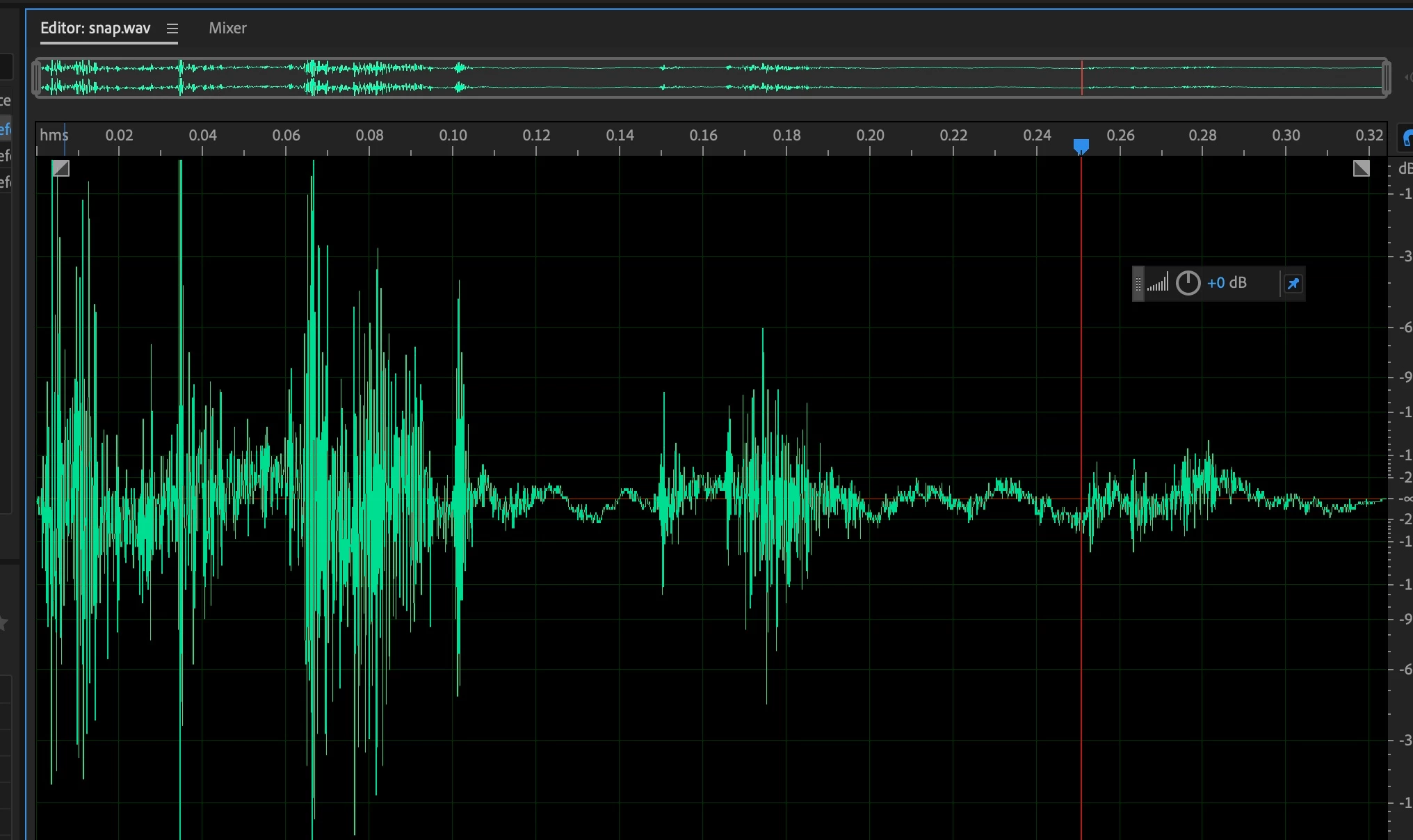
Task: Click red playhead line in overview navigator
Action: pyautogui.click(x=1081, y=77)
